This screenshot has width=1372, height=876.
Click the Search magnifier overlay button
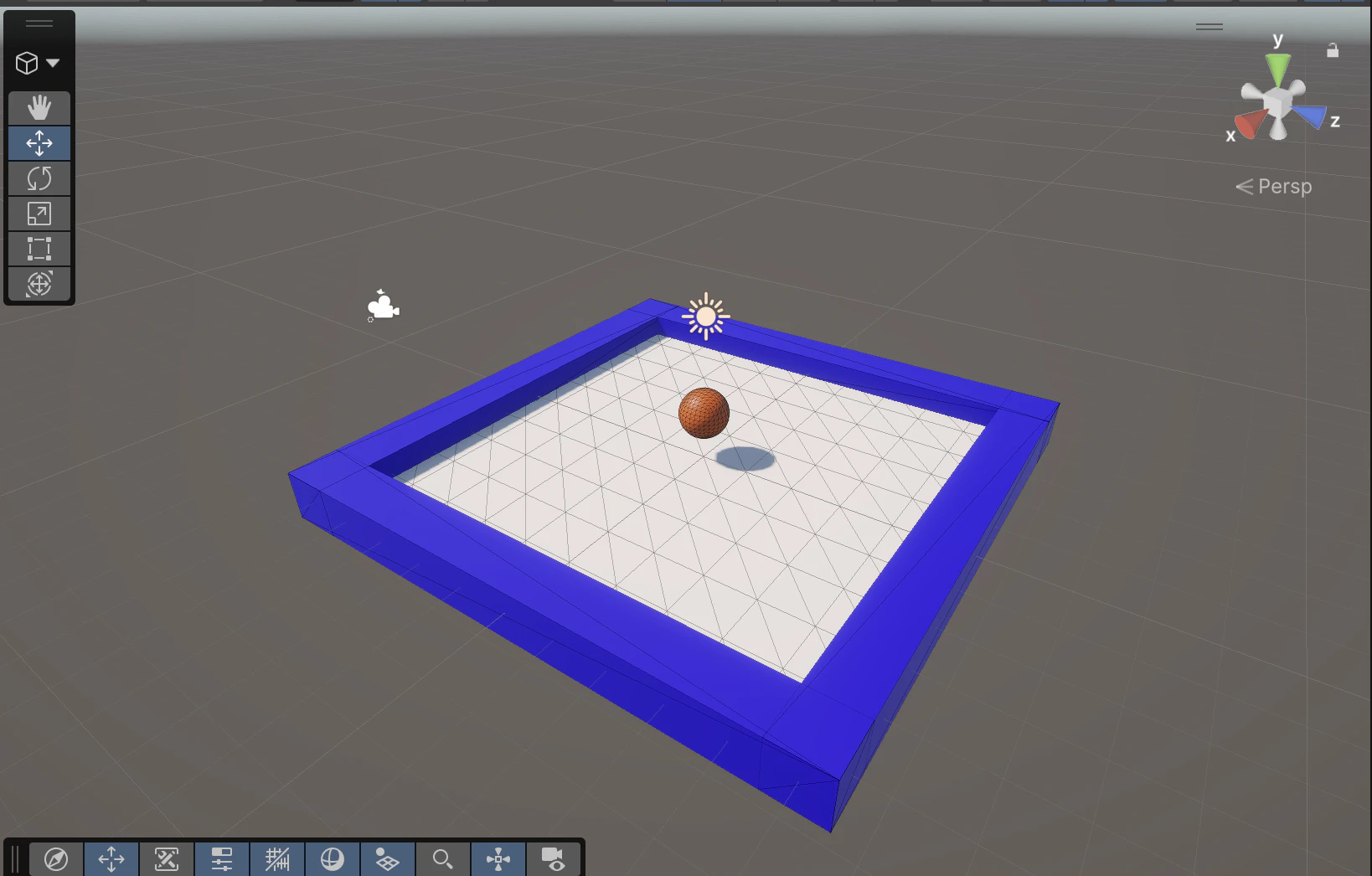(x=443, y=859)
